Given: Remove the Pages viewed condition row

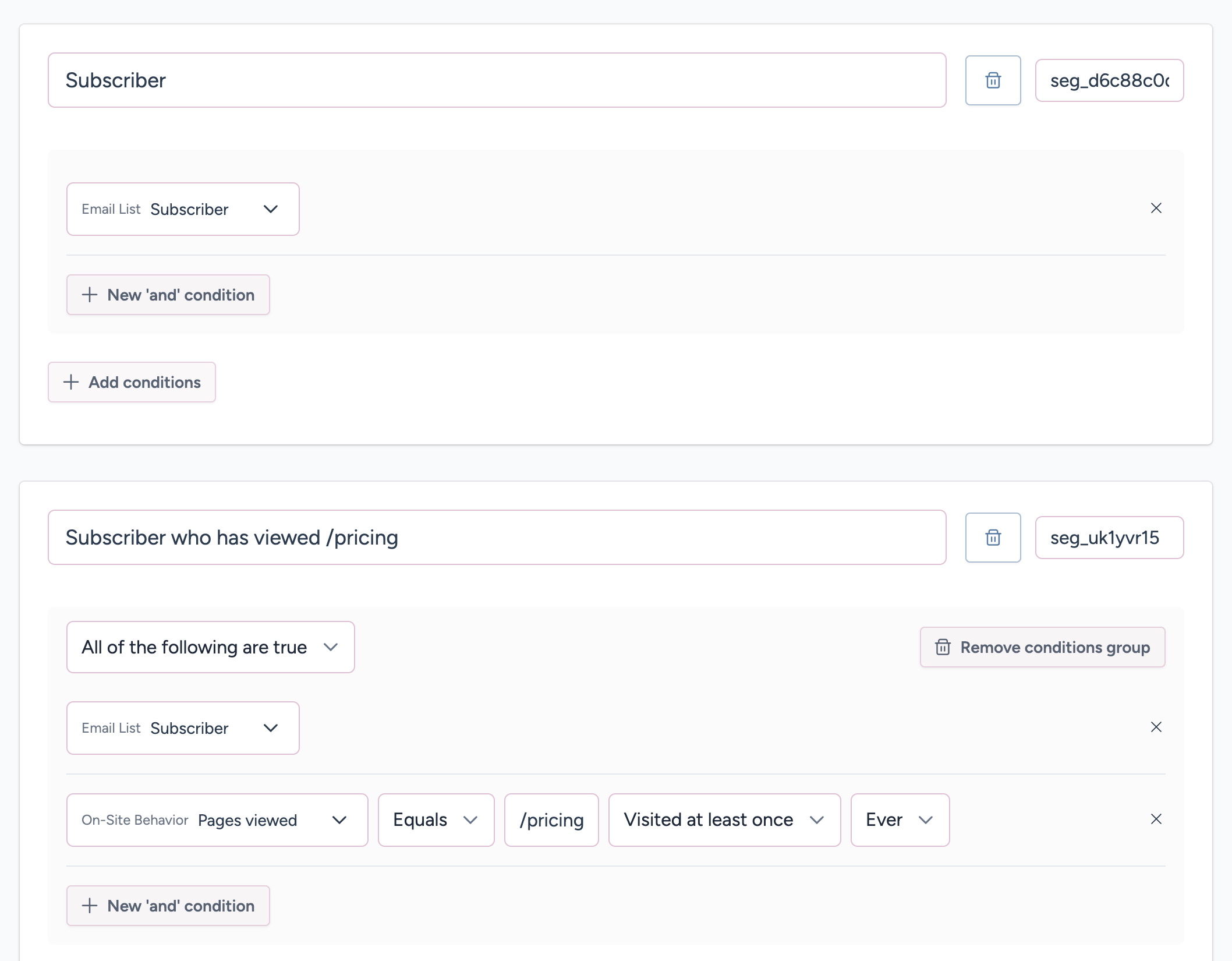Looking at the screenshot, I should click(1156, 819).
